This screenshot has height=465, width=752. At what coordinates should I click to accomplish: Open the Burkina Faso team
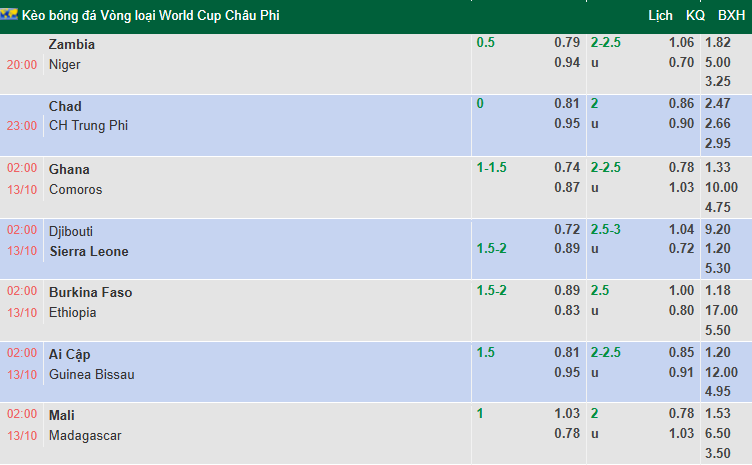[x=90, y=292]
